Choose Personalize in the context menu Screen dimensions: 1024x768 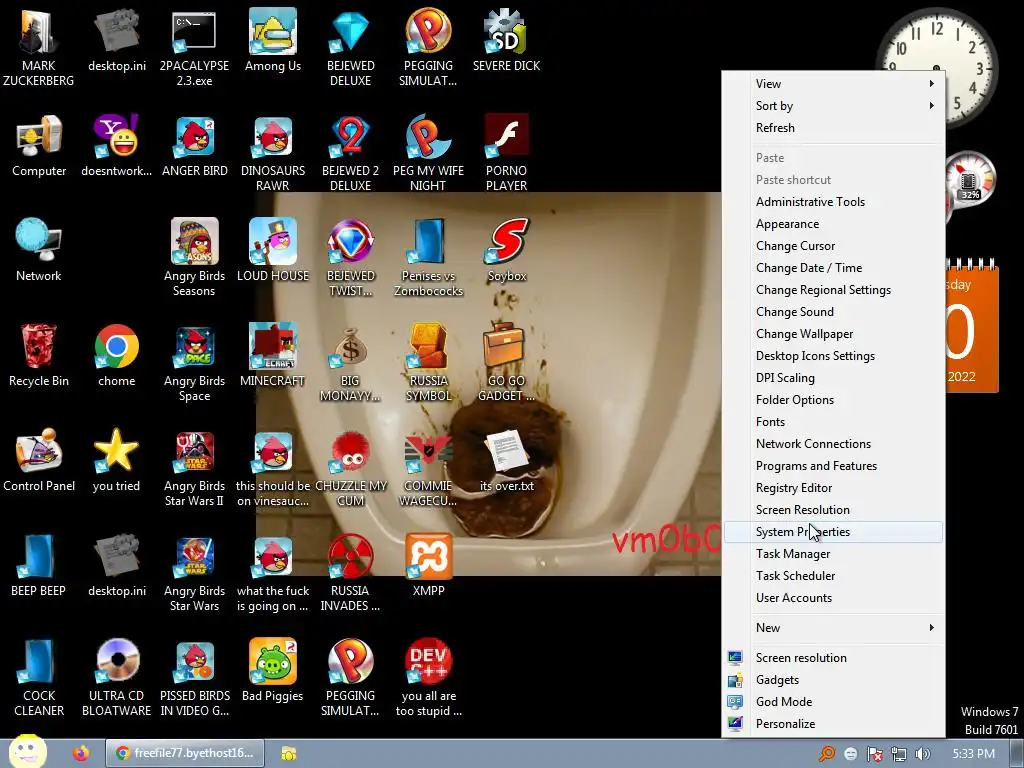pyautogui.click(x=833, y=724)
